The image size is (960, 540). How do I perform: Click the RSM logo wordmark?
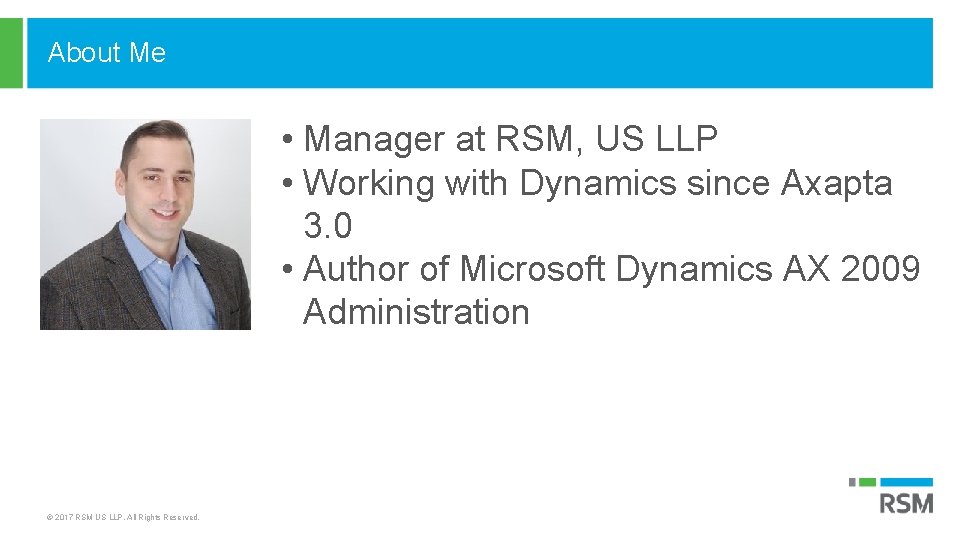(906, 502)
